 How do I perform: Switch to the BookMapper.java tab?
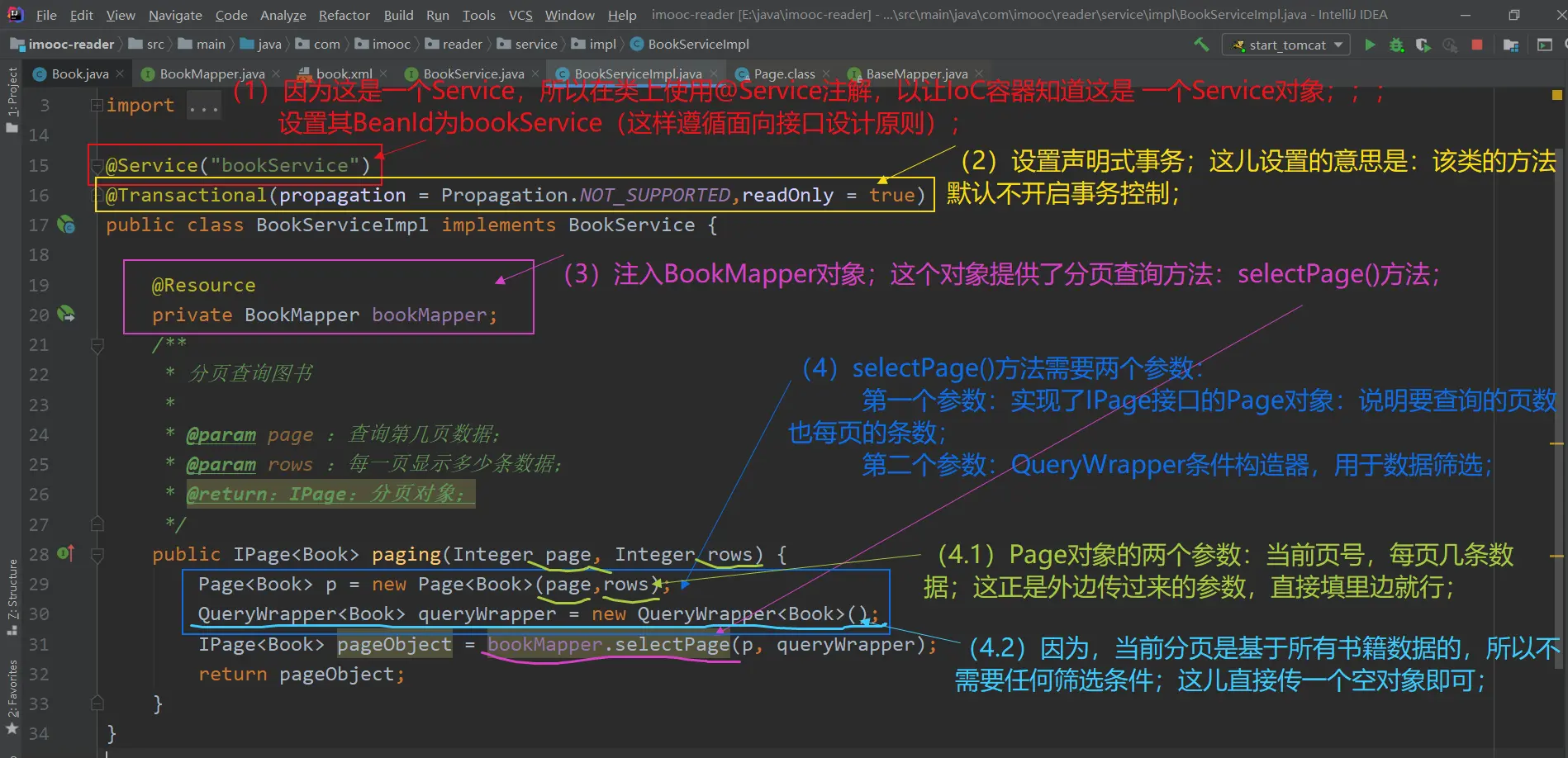211,74
